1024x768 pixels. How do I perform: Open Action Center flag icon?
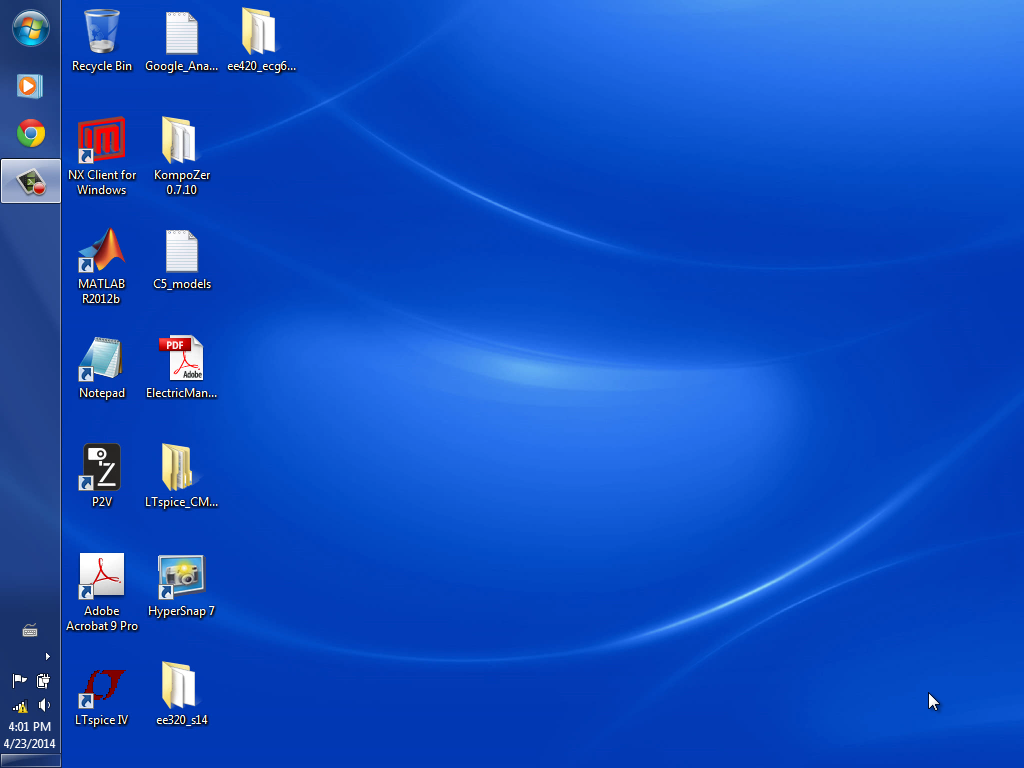[x=20, y=681]
